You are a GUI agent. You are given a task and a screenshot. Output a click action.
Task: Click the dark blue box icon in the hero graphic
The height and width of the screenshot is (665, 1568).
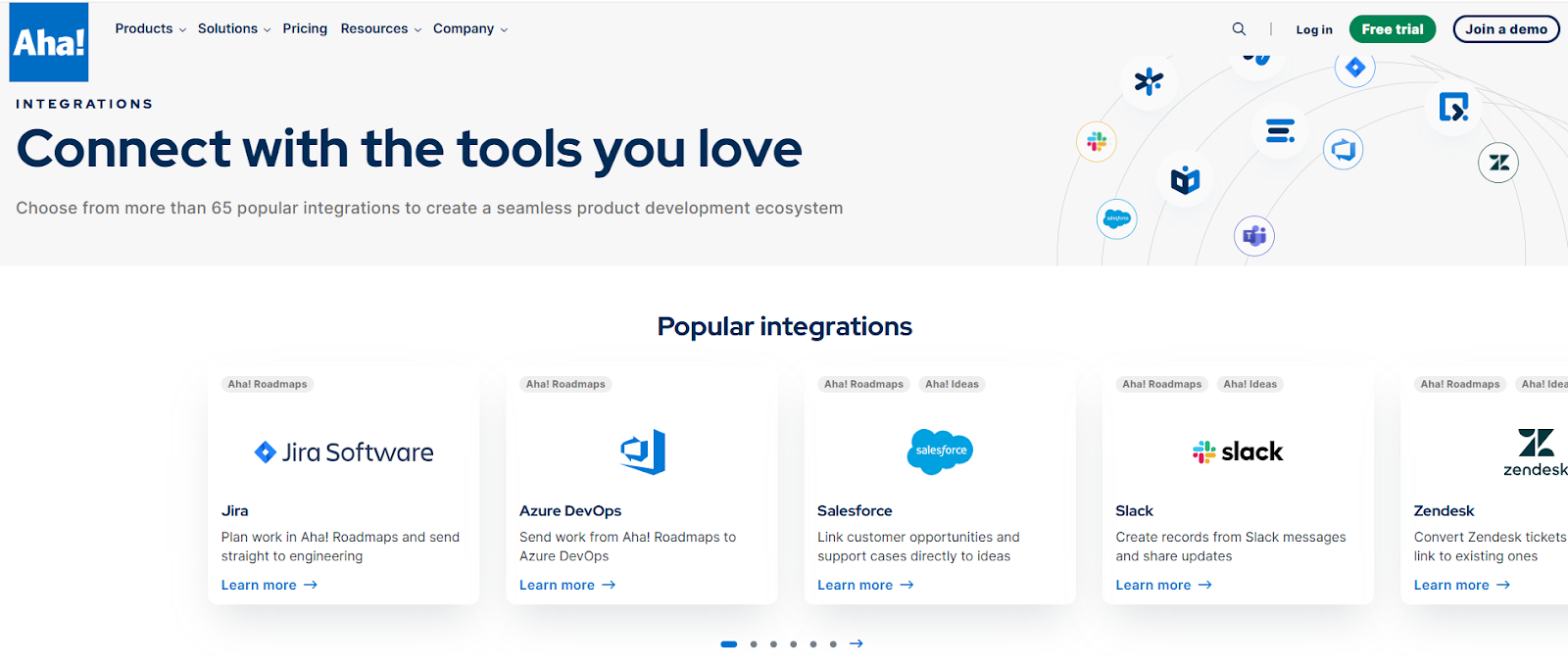[x=1185, y=180]
